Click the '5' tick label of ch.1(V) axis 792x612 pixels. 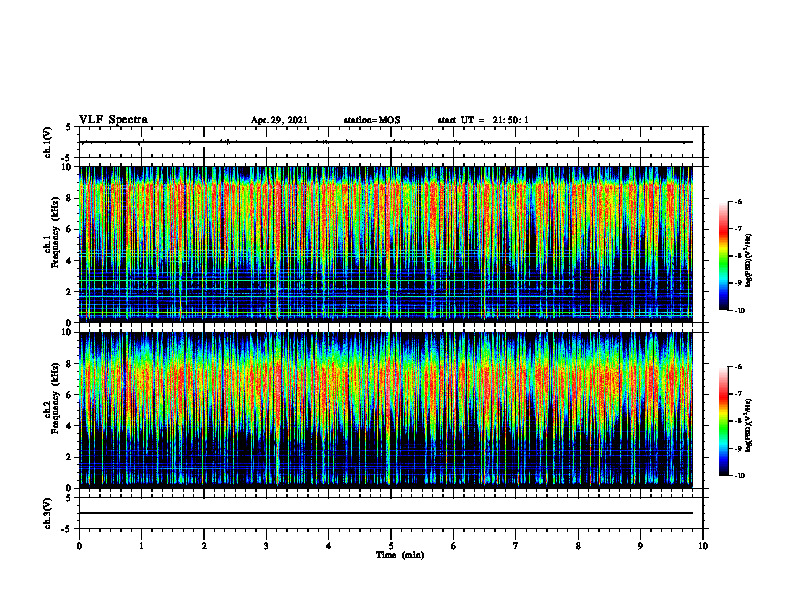coord(70,127)
